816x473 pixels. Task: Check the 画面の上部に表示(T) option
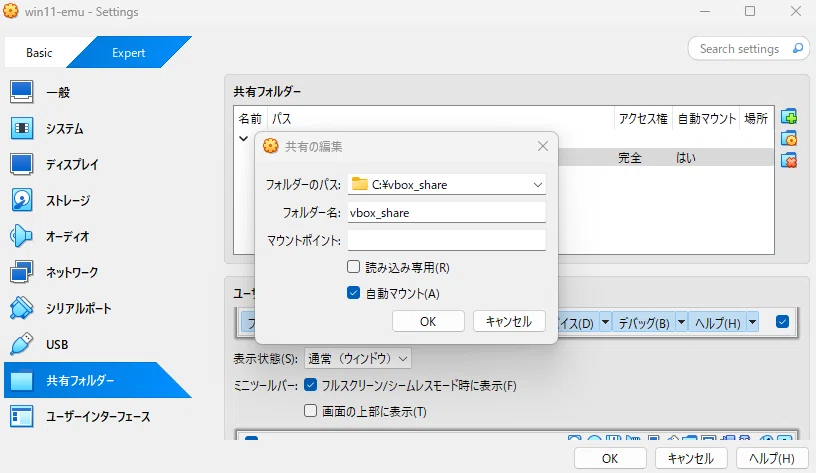310,411
